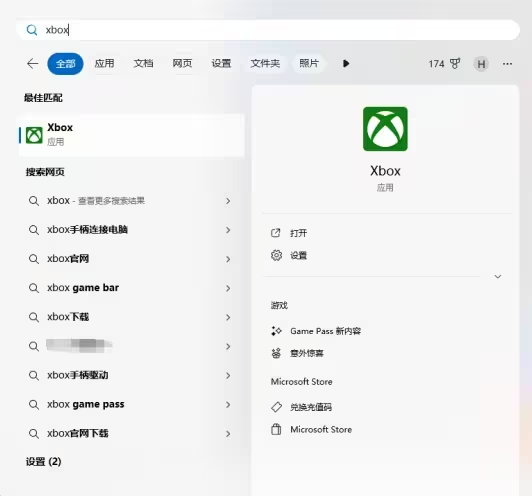
Task: Open the 174 rewards points trophy
Action: pos(444,64)
